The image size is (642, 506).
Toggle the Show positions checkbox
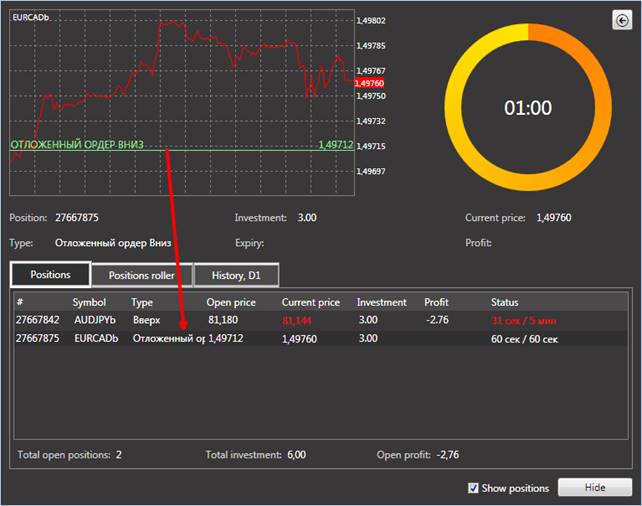pos(474,488)
